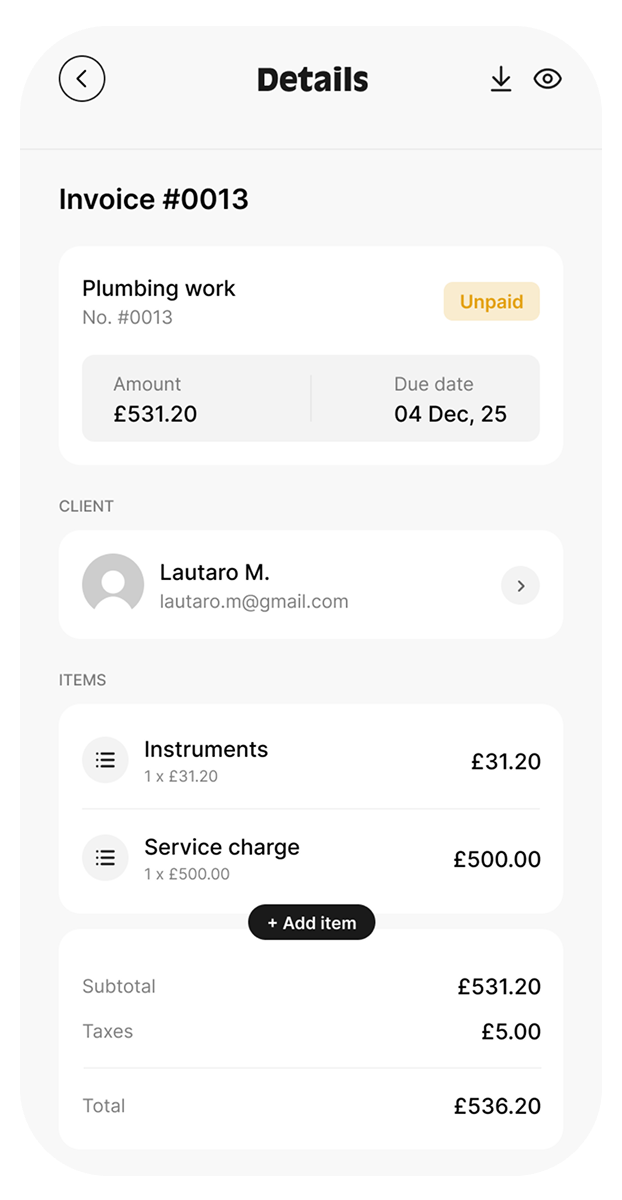Click the Total £536.20 value
The image size is (622, 1200).
[497, 1106]
